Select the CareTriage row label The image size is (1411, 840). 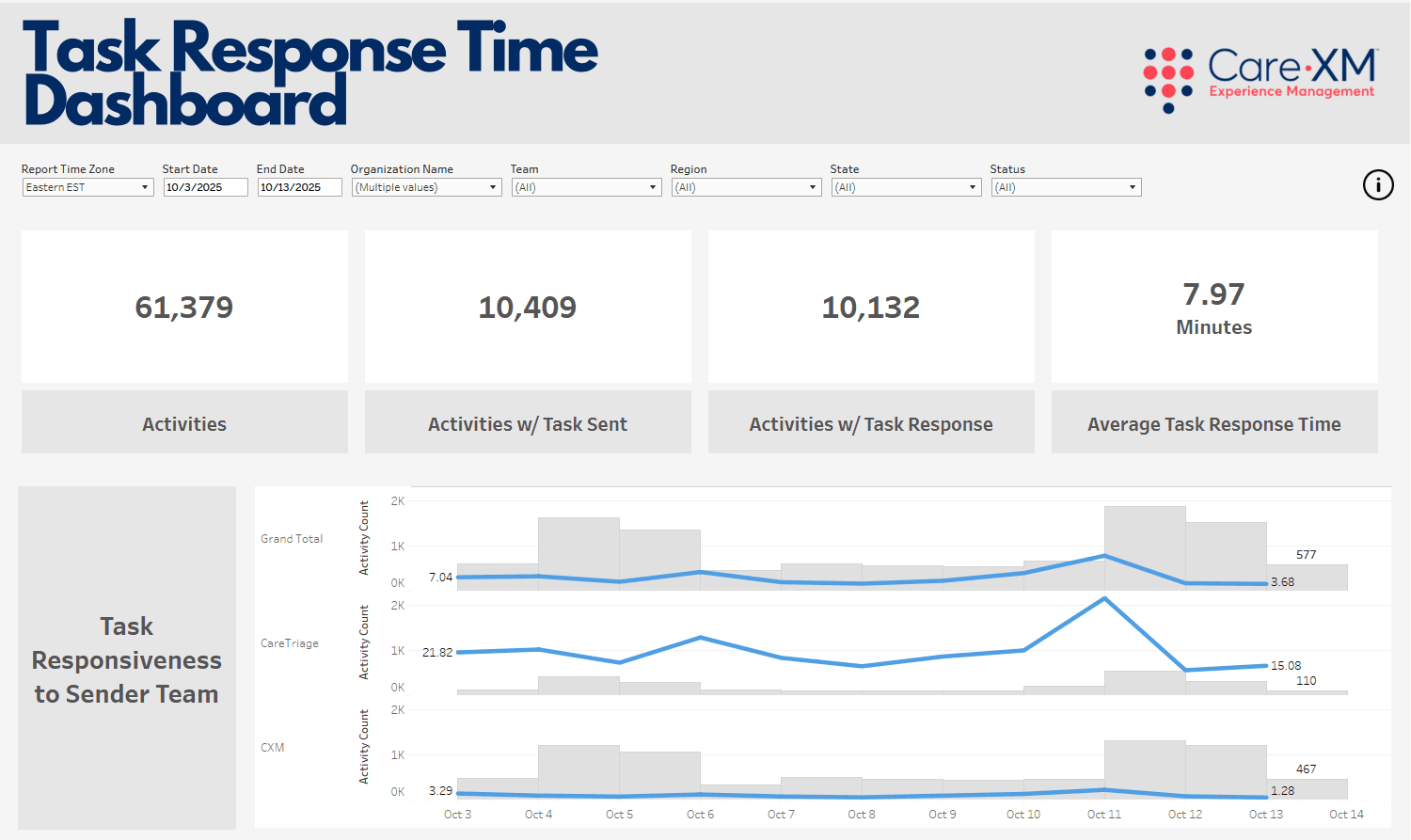pos(290,643)
